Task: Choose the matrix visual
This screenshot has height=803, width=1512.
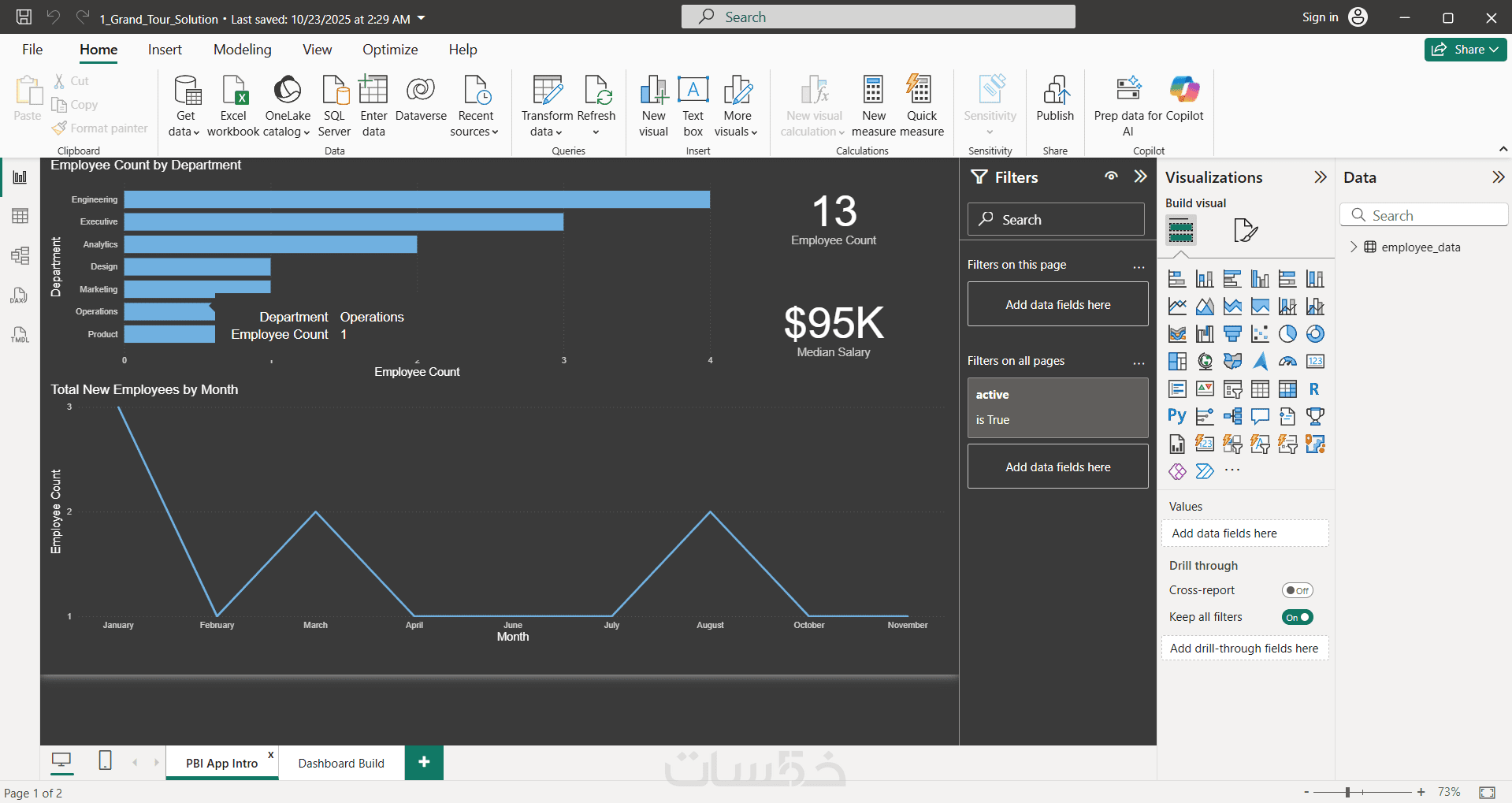Action: pyautogui.click(x=1287, y=389)
